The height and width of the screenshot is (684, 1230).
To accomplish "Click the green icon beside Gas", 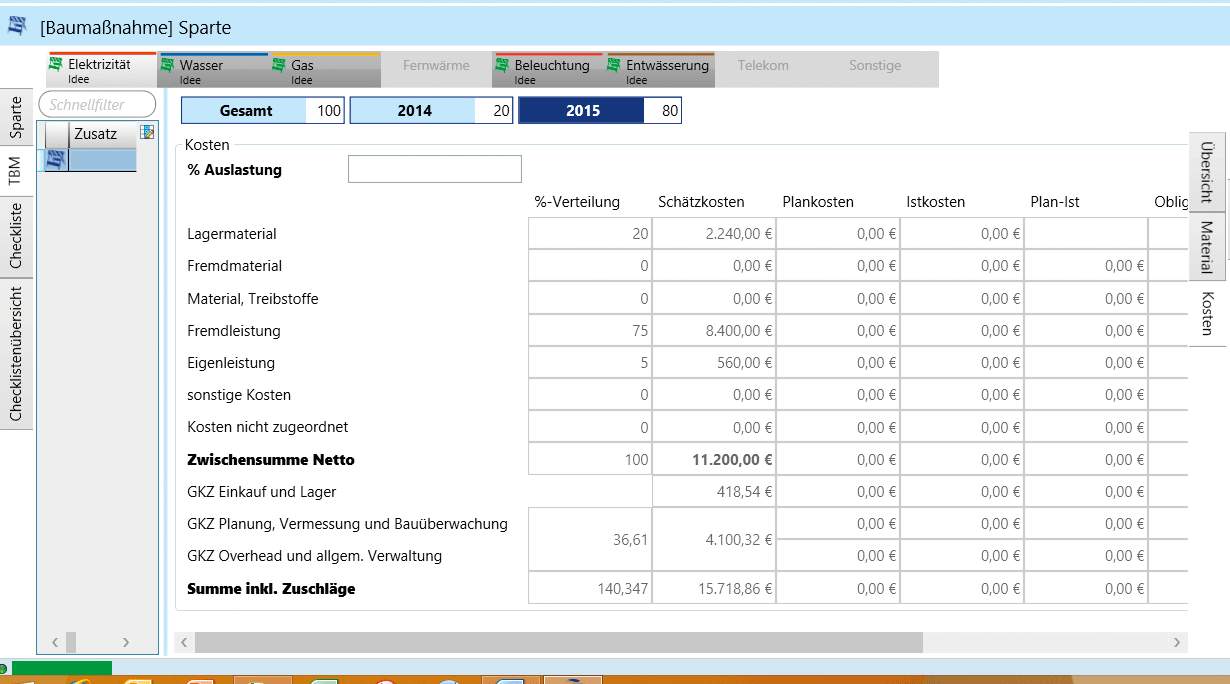I will click(x=279, y=65).
